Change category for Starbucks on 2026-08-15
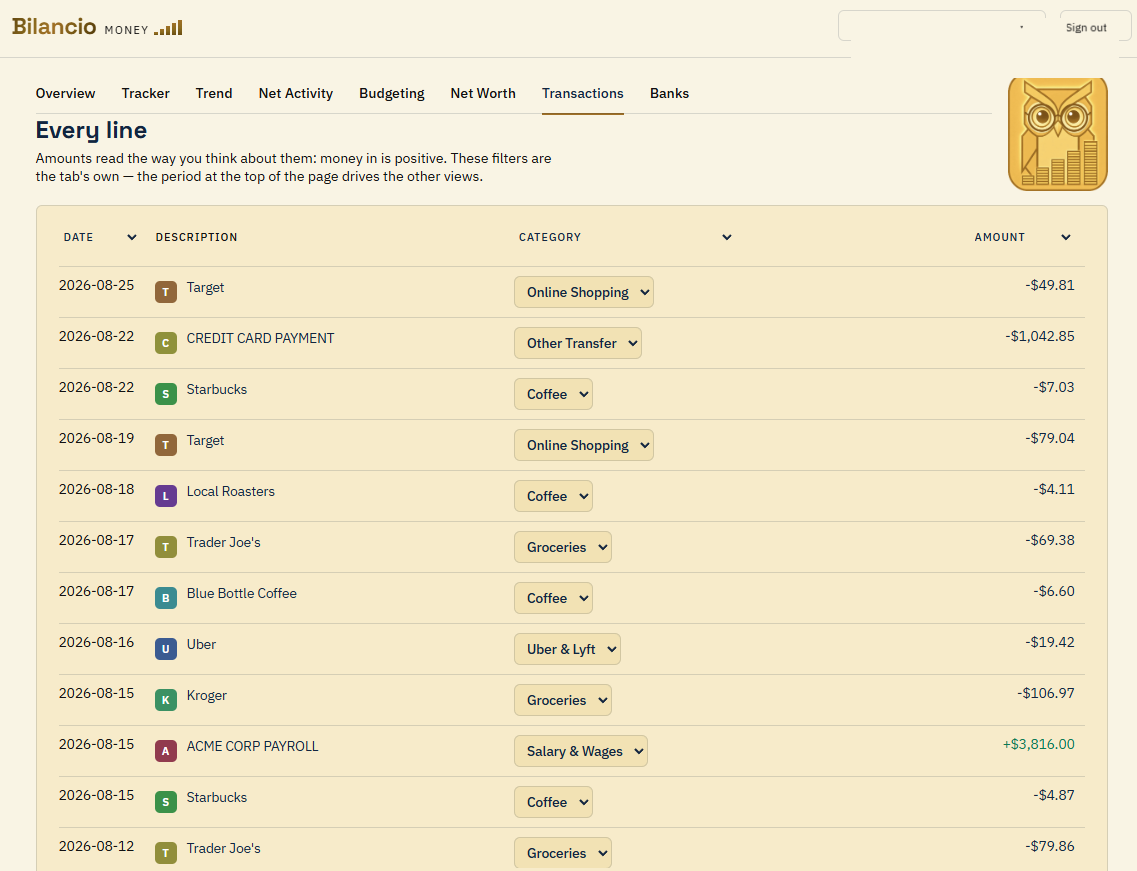Viewport: 1137px width, 871px height. 553,802
